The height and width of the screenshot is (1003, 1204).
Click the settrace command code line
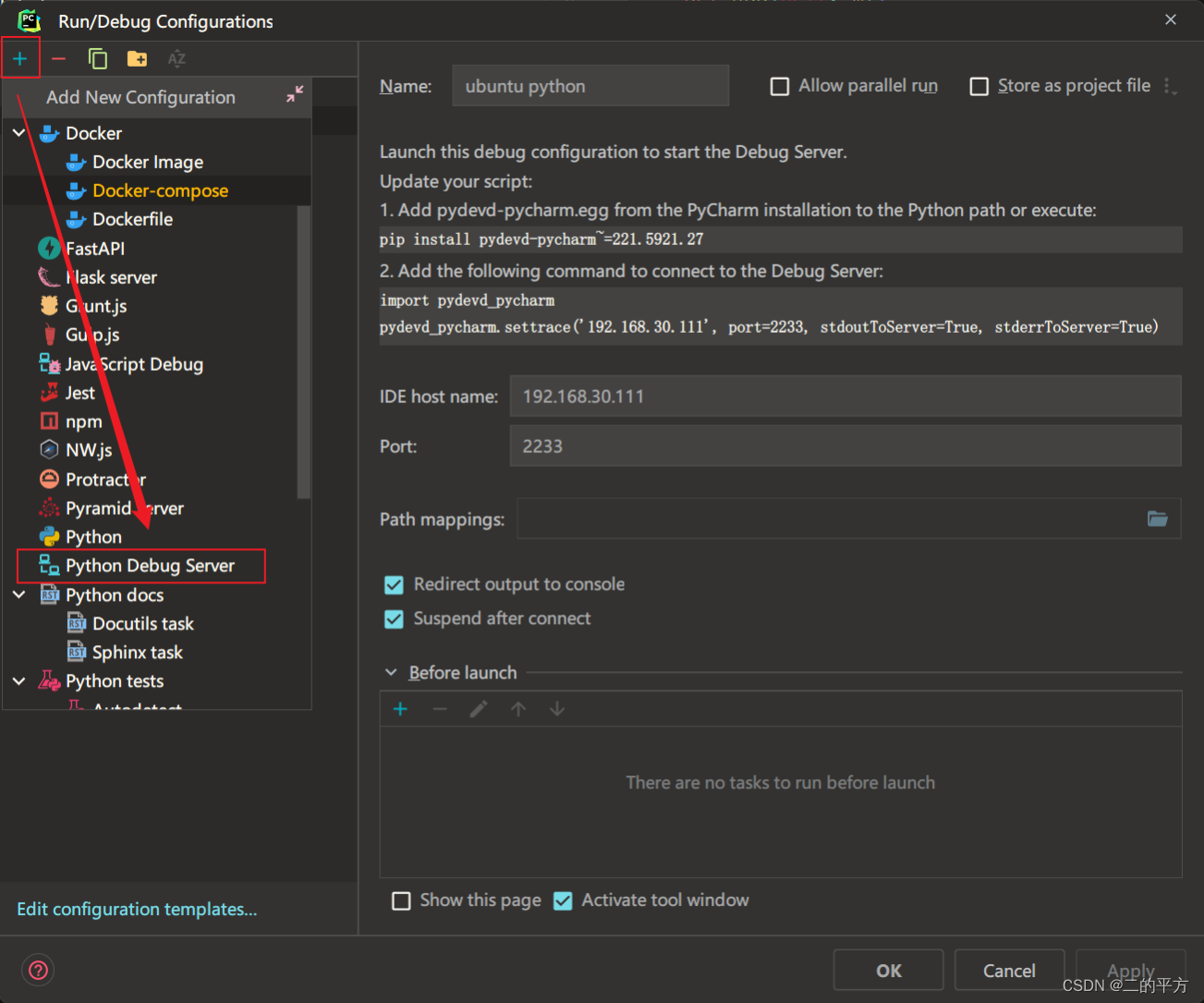click(x=769, y=327)
